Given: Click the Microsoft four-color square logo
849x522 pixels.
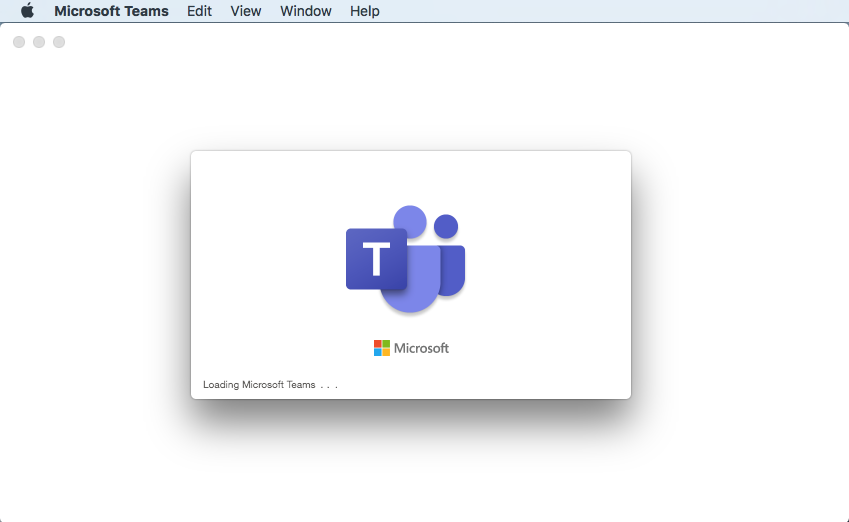Looking at the screenshot, I should click(x=382, y=348).
